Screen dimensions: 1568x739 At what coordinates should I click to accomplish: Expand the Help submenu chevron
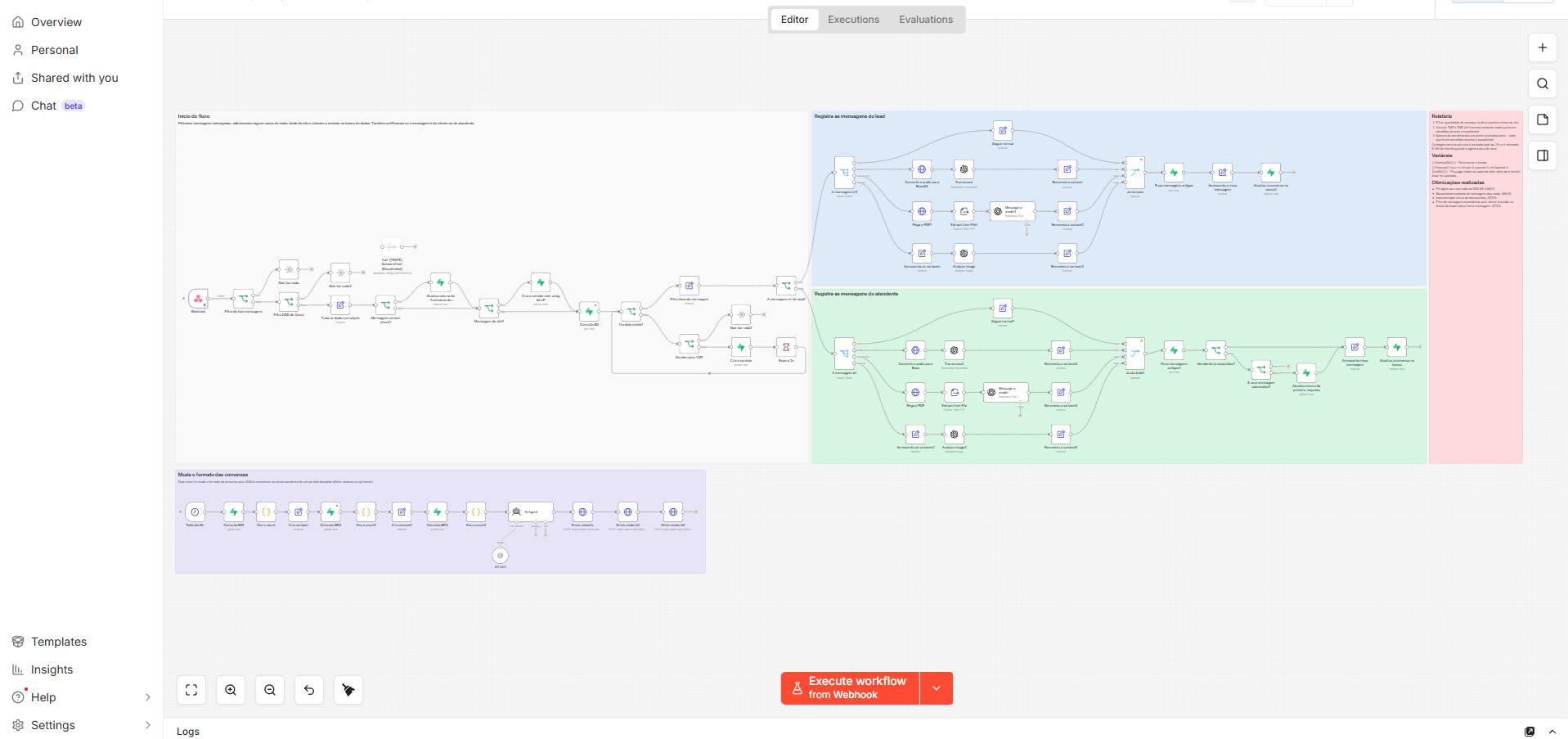coord(148,697)
